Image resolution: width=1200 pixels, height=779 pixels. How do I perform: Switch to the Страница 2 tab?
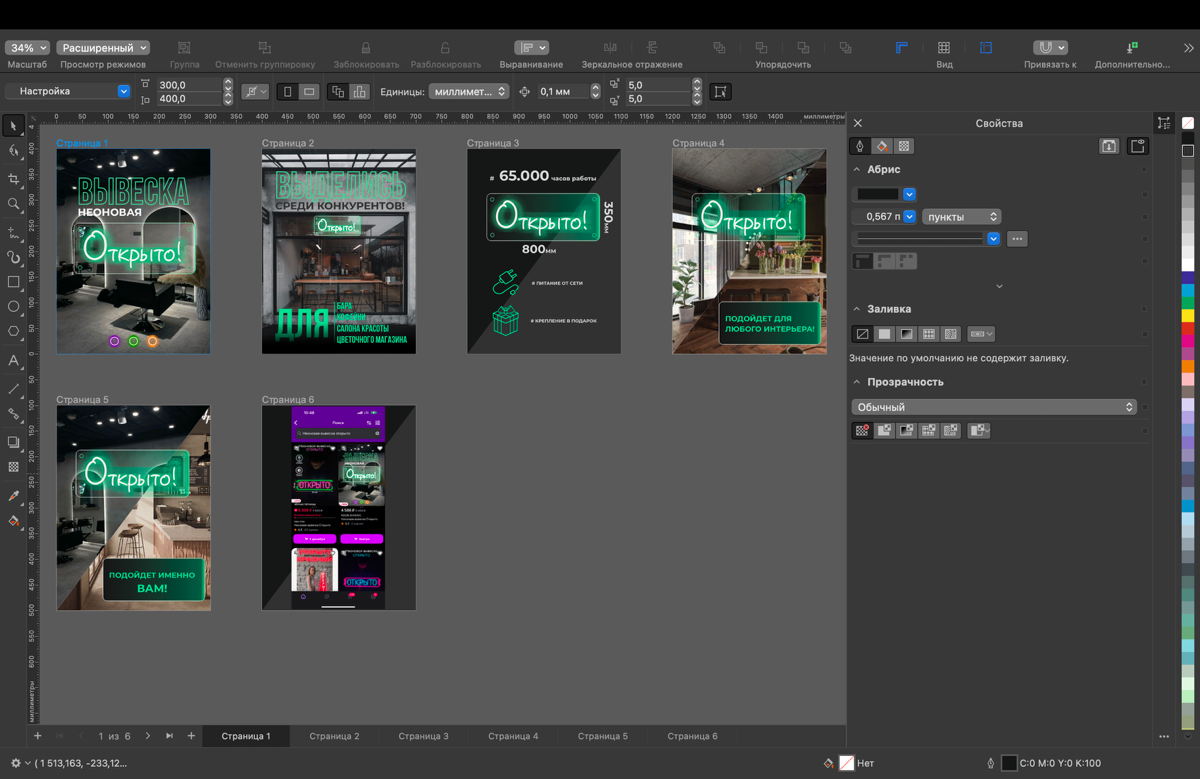click(x=334, y=736)
